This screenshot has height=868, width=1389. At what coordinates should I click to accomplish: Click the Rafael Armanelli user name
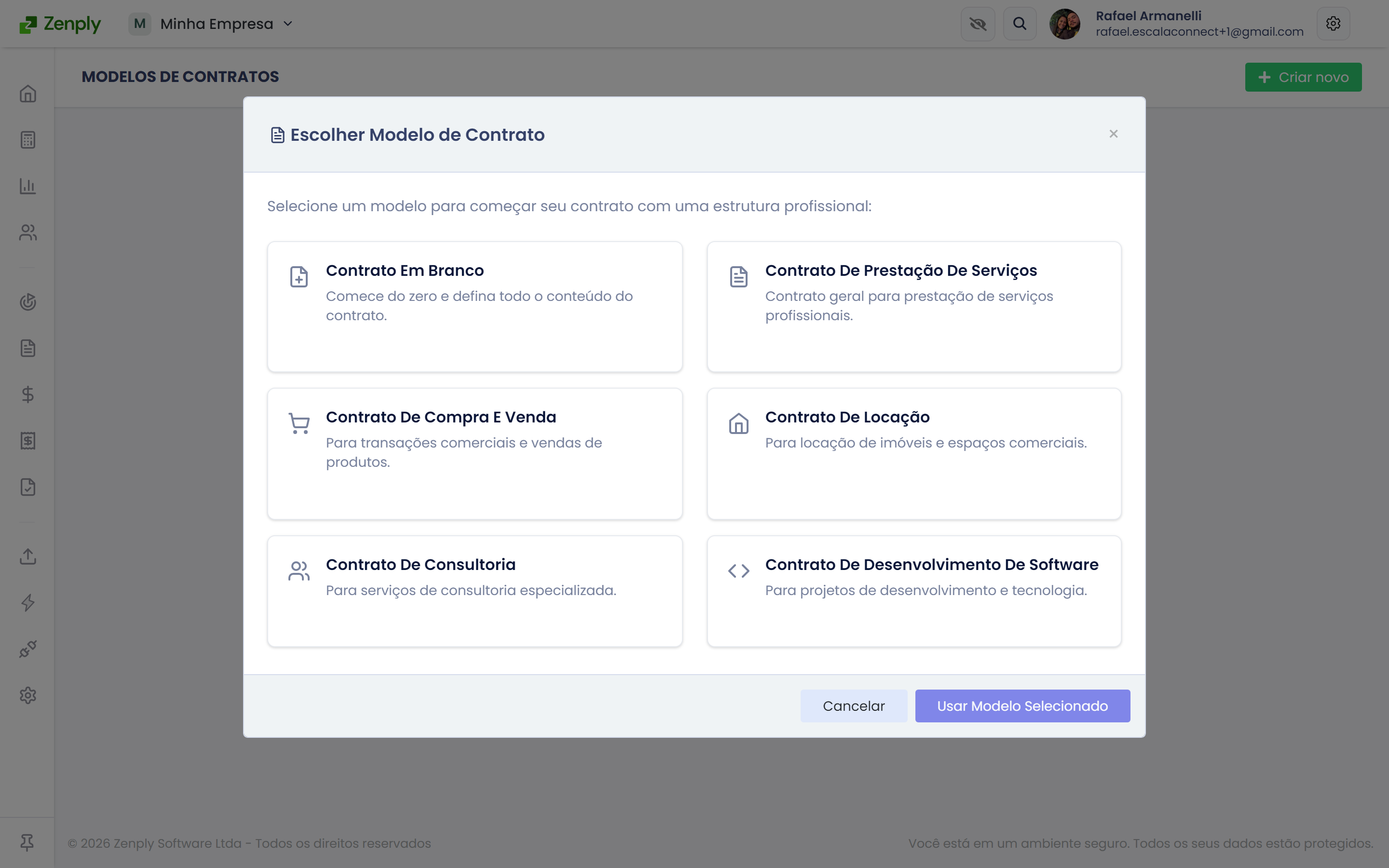point(1148,15)
